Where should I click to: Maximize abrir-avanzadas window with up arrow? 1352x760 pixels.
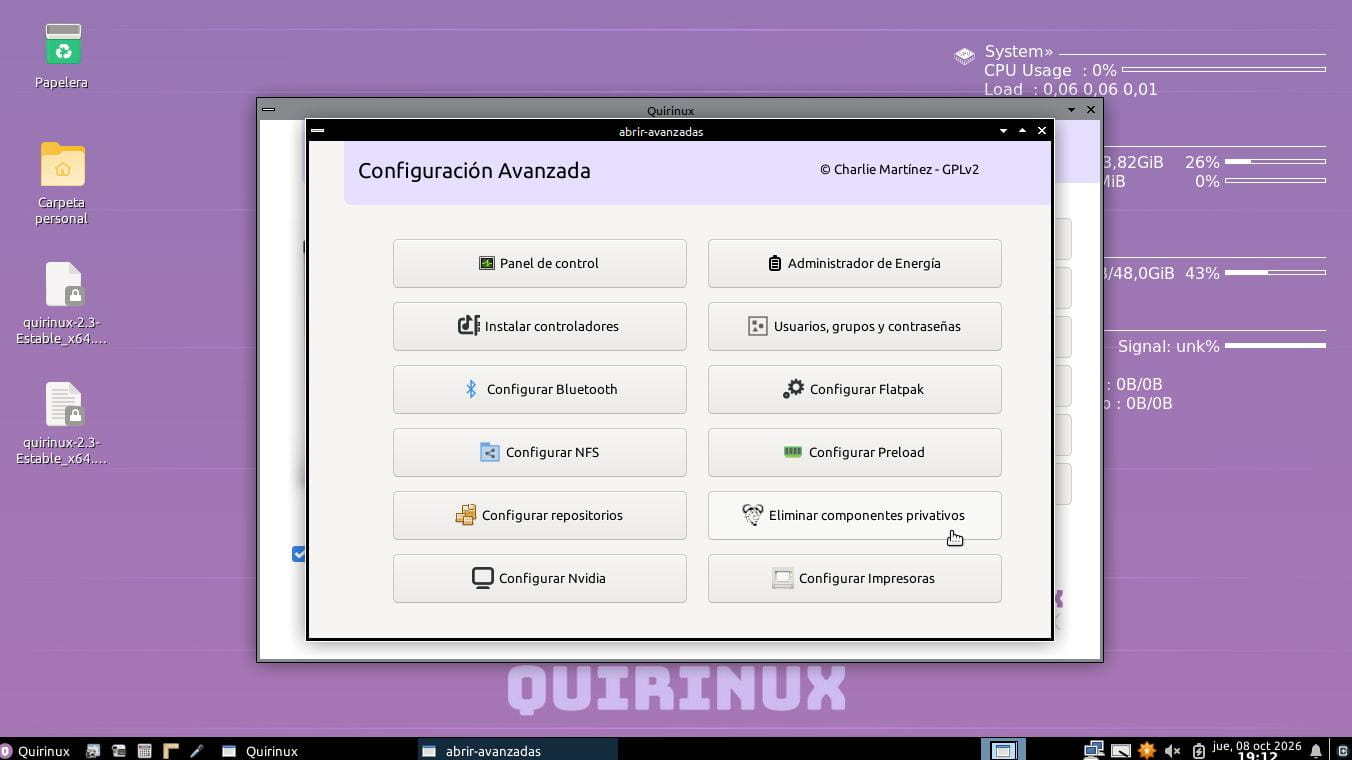pos(1022,131)
